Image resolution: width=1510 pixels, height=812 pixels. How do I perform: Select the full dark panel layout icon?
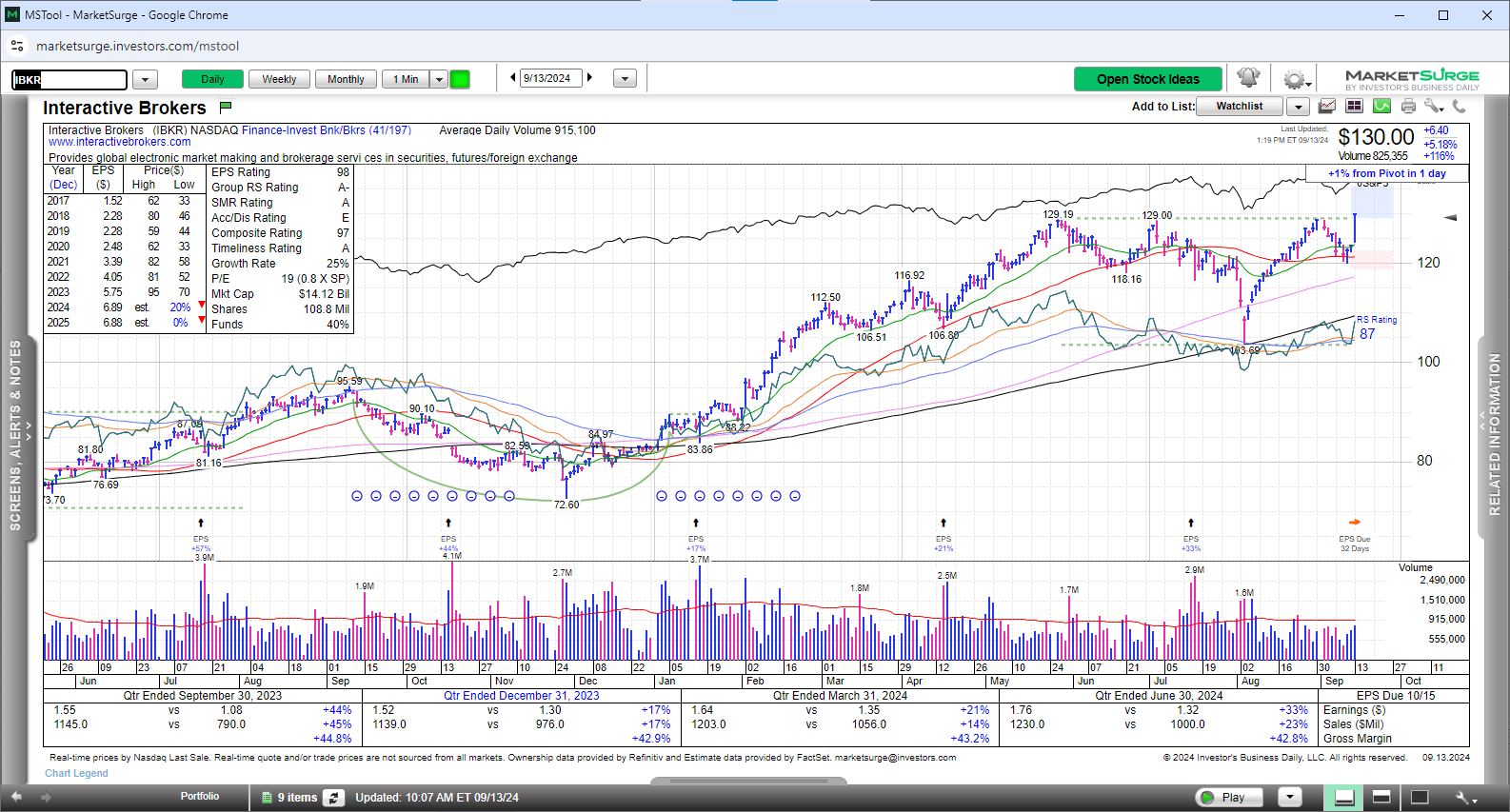tap(1420, 797)
